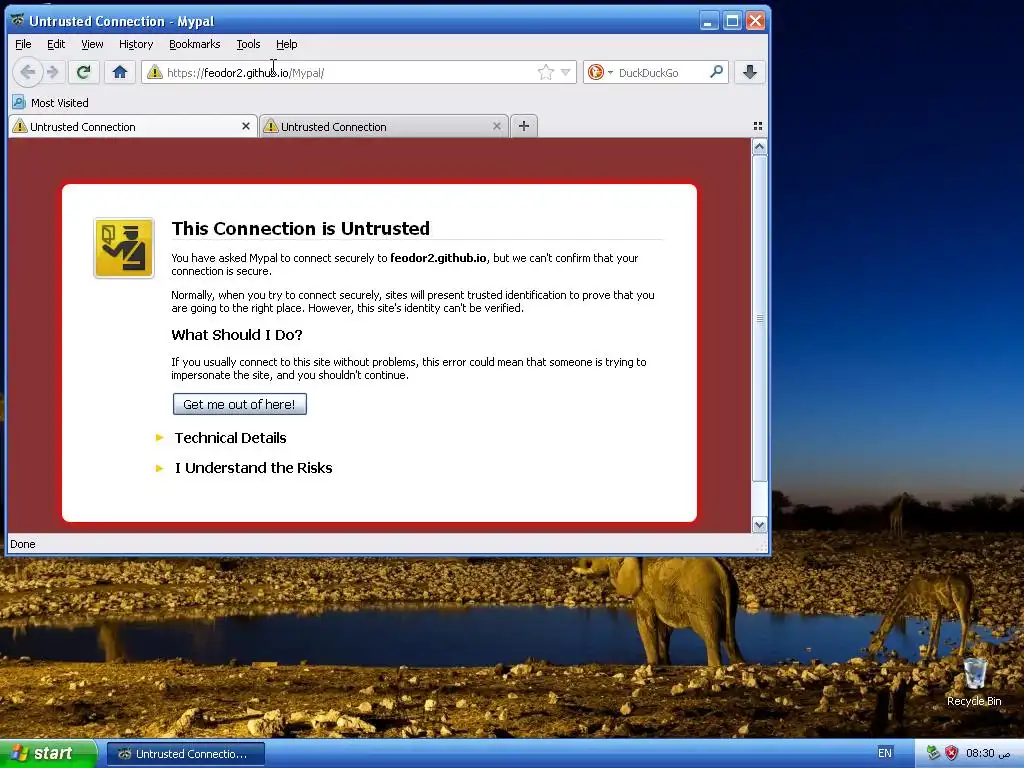Viewport: 1024px width, 768px height.
Task: Select the Recycle Bin desktop icon
Action: [x=974, y=682]
